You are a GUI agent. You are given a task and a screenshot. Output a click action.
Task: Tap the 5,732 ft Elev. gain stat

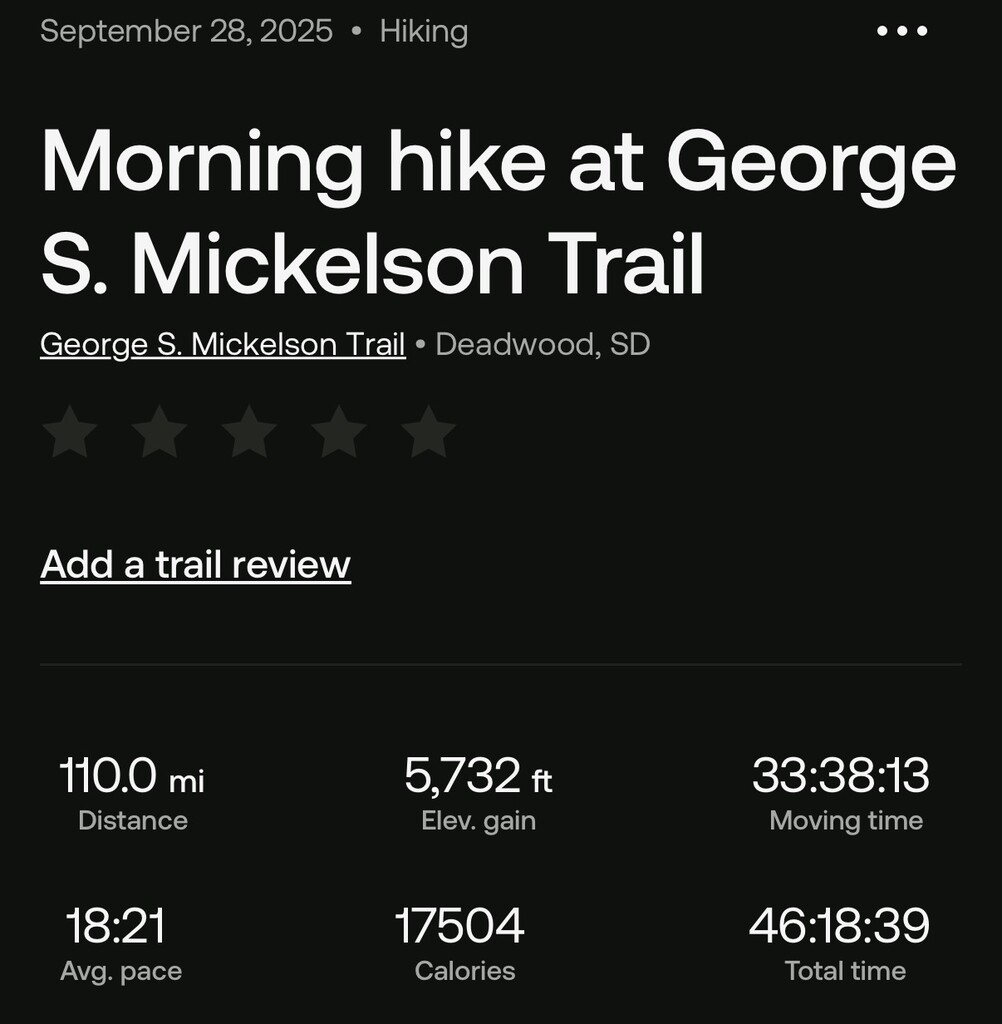(478, 777)
